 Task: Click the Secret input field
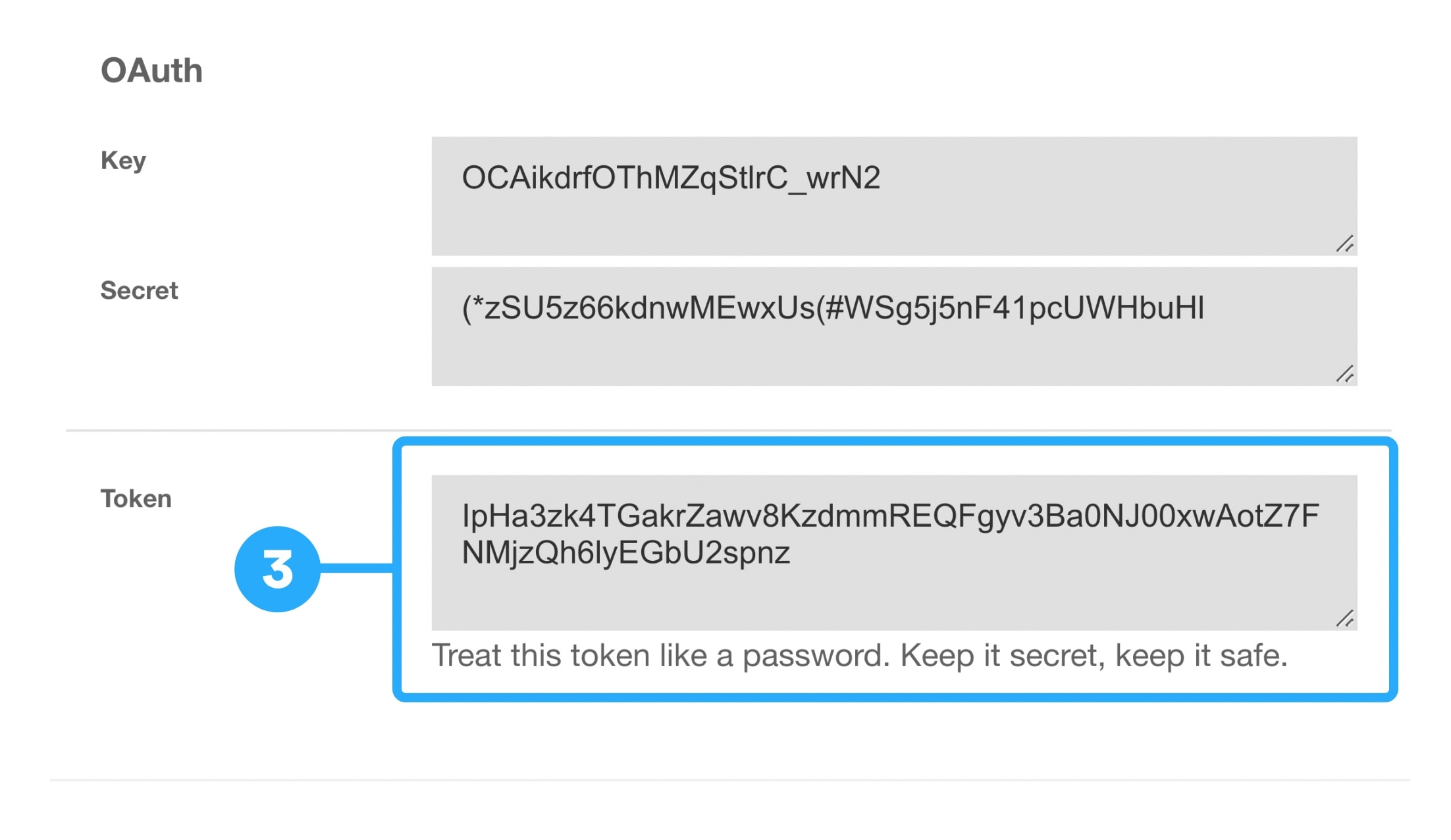[894, 325]
